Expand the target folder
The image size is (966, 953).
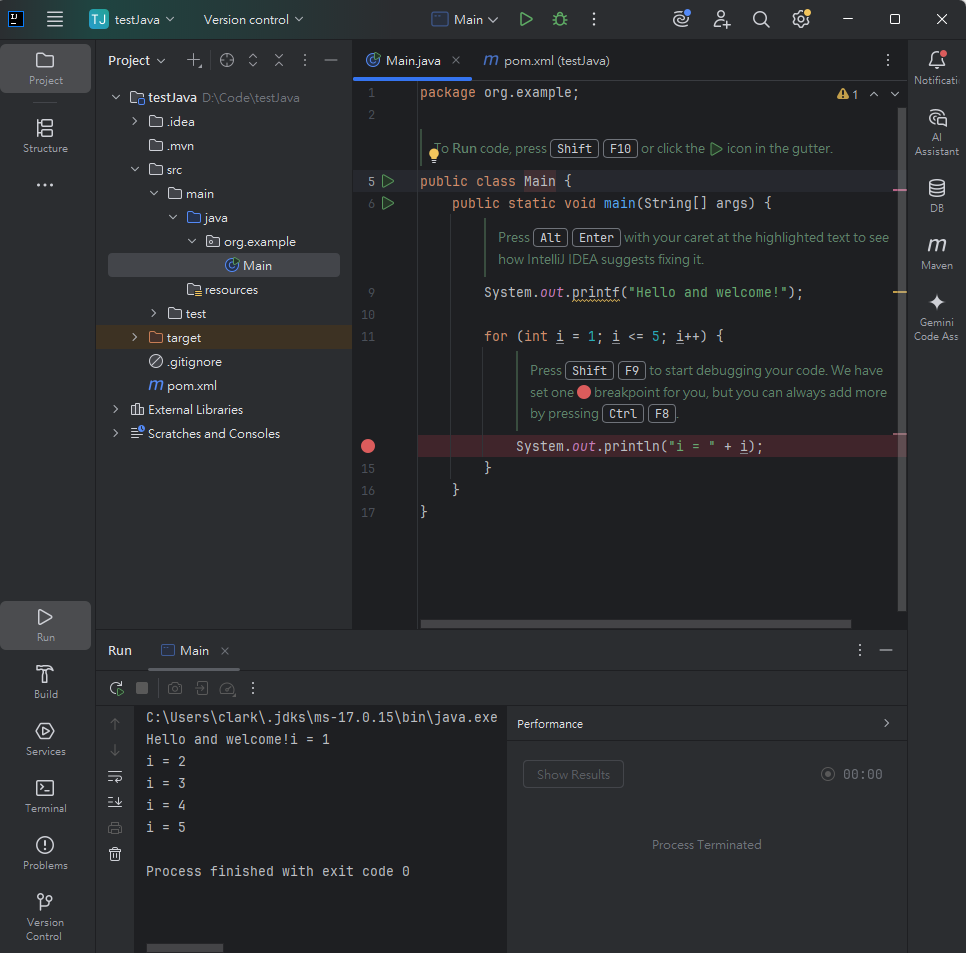(x=135, y=338)
